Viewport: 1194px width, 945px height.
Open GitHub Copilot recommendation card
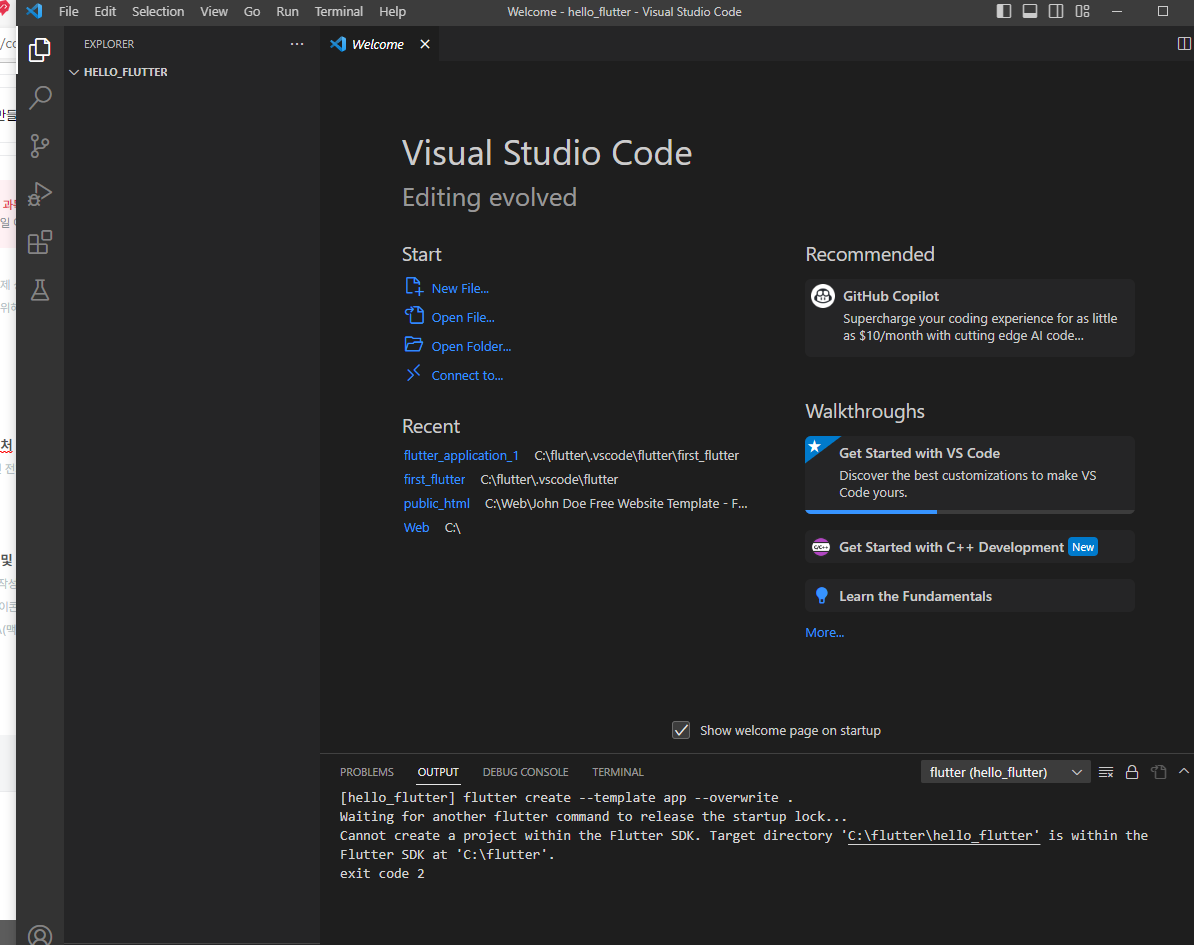(969, 318)
